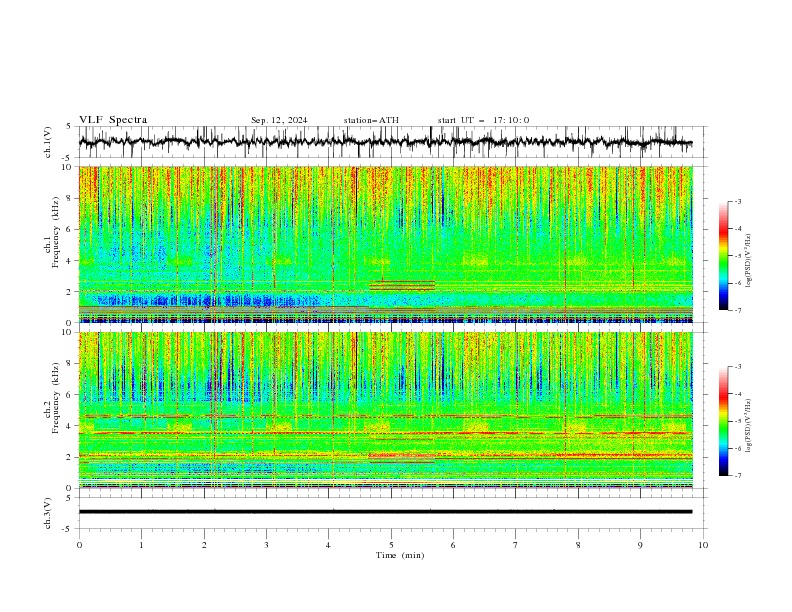Click the "VLF Spectra" plot title
Image resolution: width=792 pixels, height=612 pixels.
tap(113, 120)
